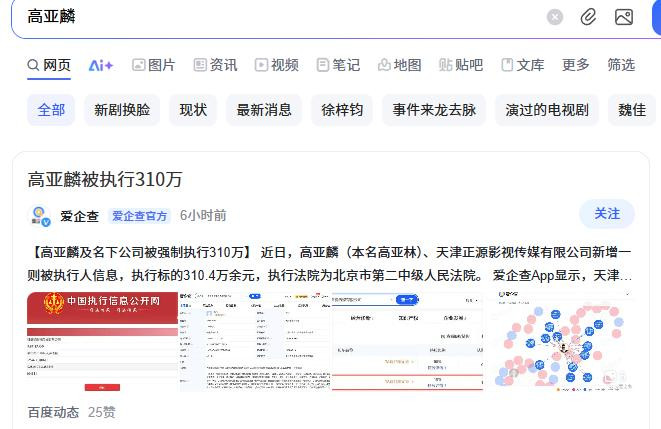Choose the 魏佳 suggestion chip
The image size is (661, 429).
pos(632,110)
